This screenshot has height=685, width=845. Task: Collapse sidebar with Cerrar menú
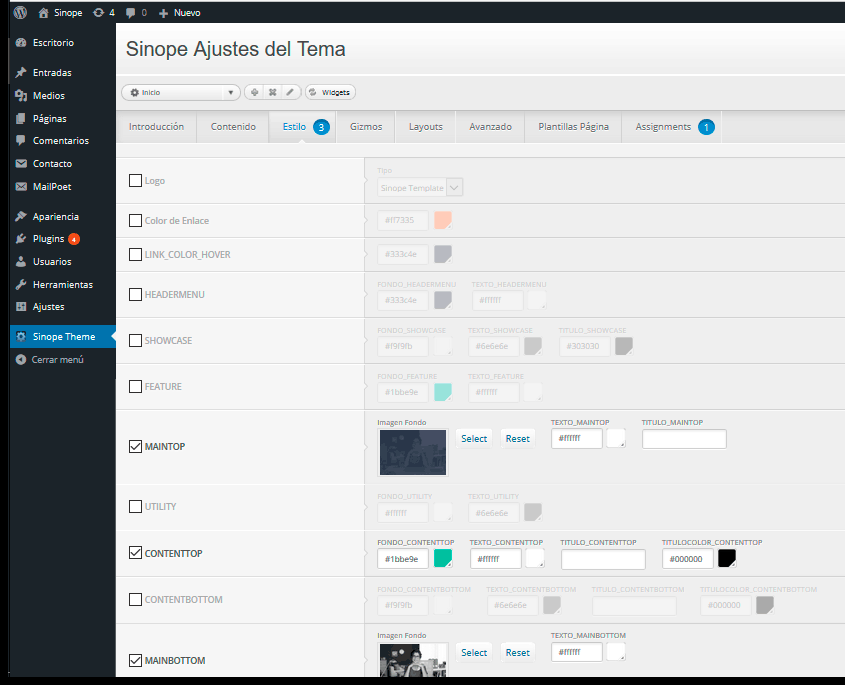(x=57, y=359)
